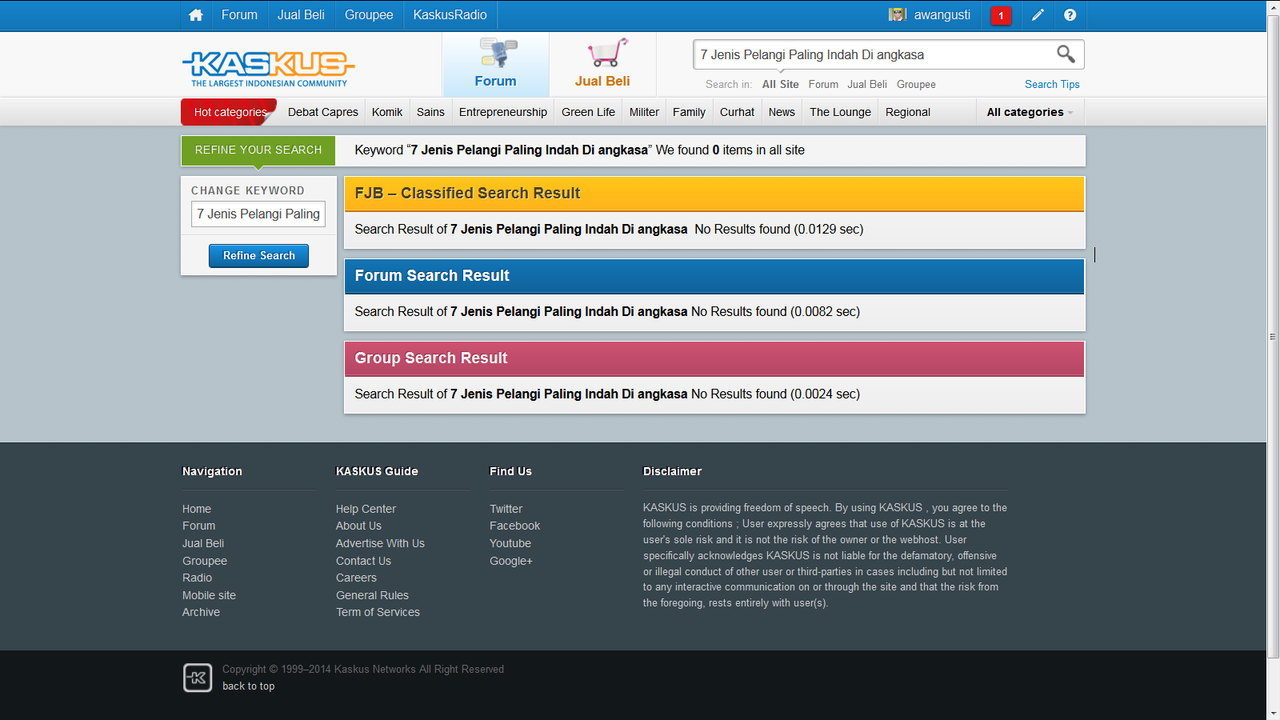The image size is (1280, 720).
Task: Open the Militer category
Action: click(644, 112)
